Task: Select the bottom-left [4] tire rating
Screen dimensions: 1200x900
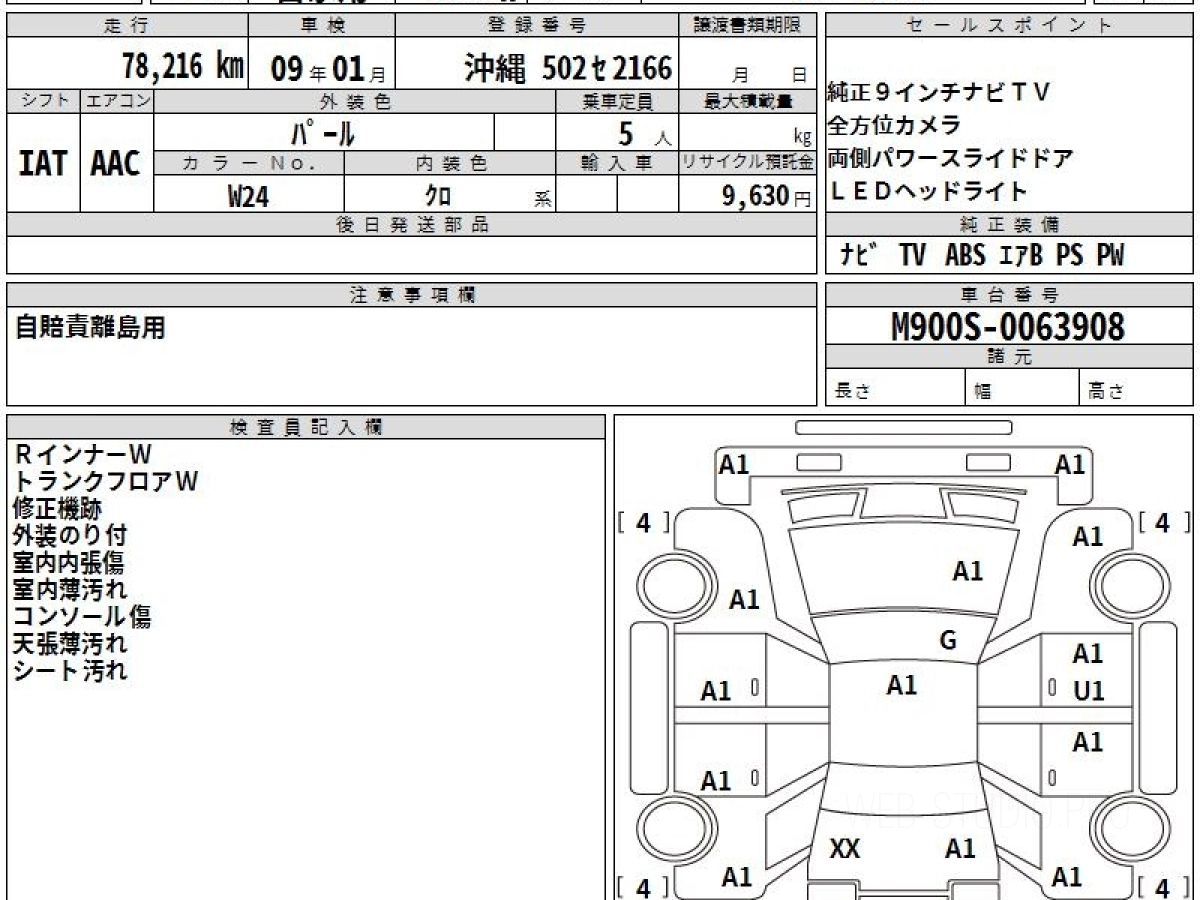Action: coord(643,886)
